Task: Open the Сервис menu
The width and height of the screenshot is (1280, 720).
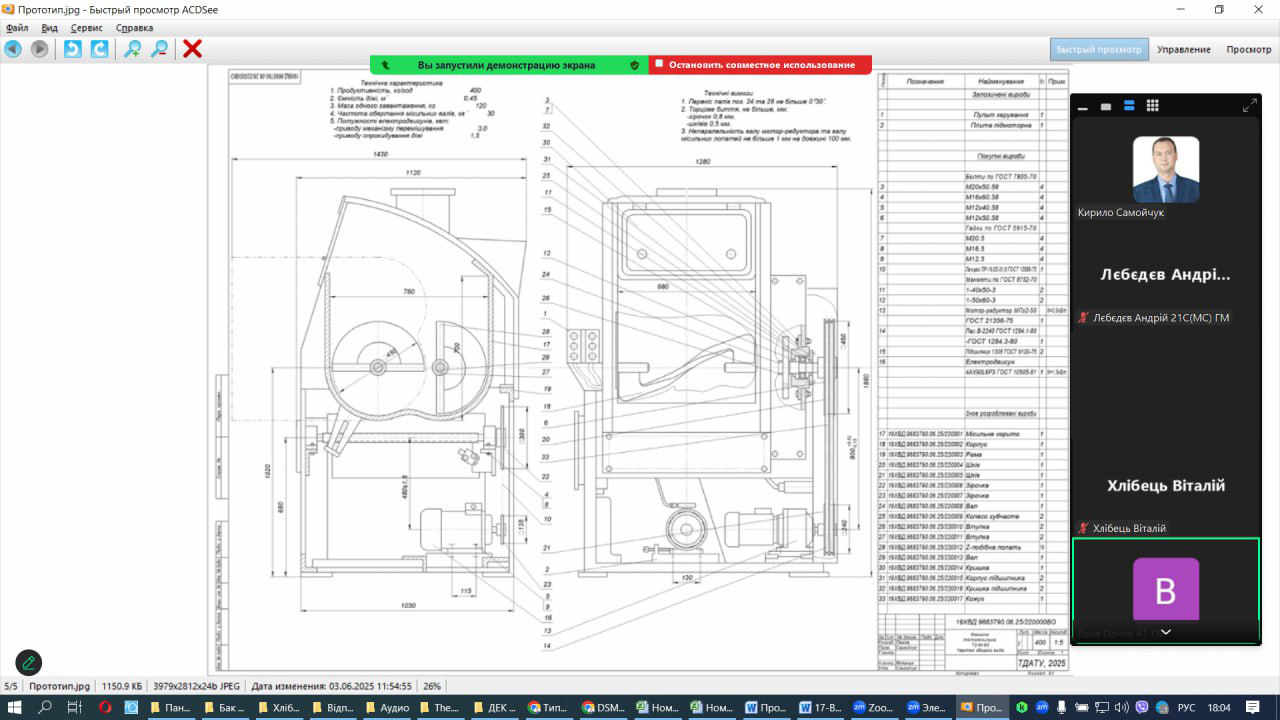Action: [86, 28]
